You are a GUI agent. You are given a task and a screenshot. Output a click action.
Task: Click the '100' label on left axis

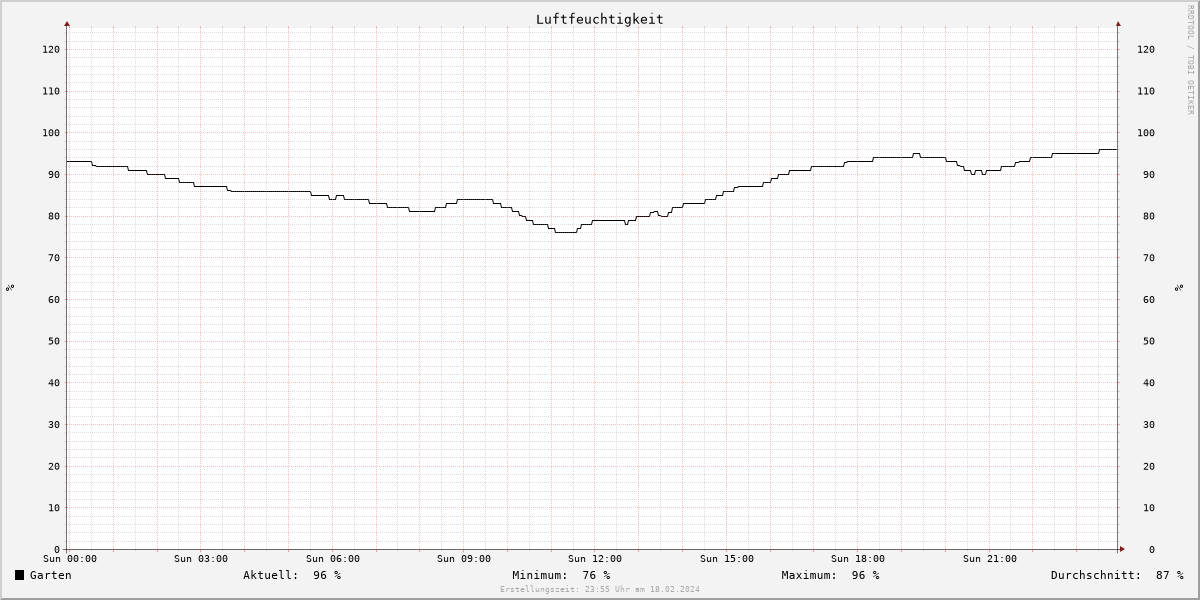[x=51, y=133]
